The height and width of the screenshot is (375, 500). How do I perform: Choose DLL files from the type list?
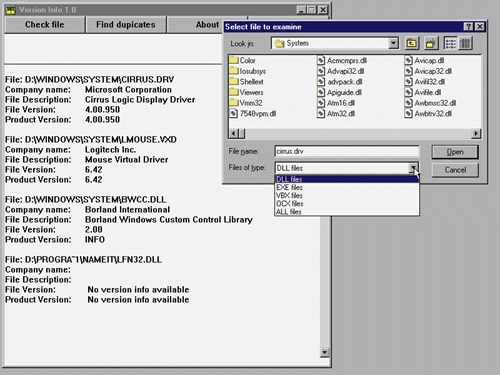pos(347,179)
